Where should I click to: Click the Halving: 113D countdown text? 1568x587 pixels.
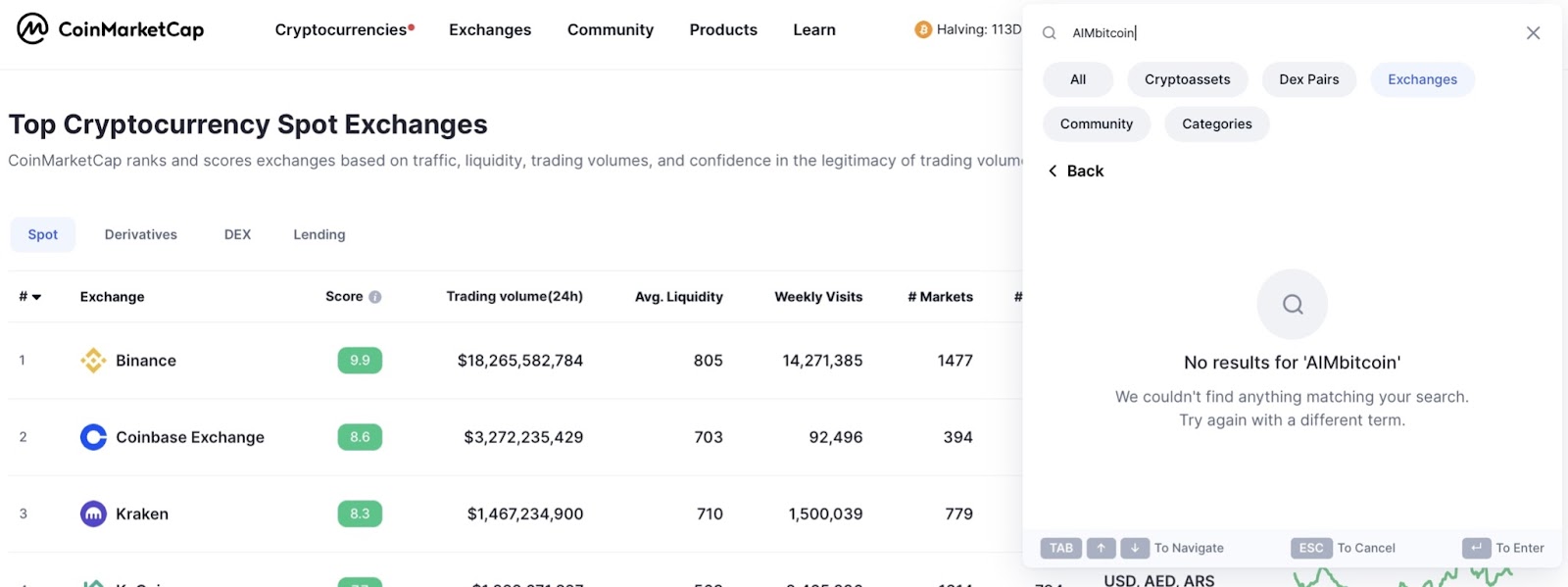pos(979,29)
